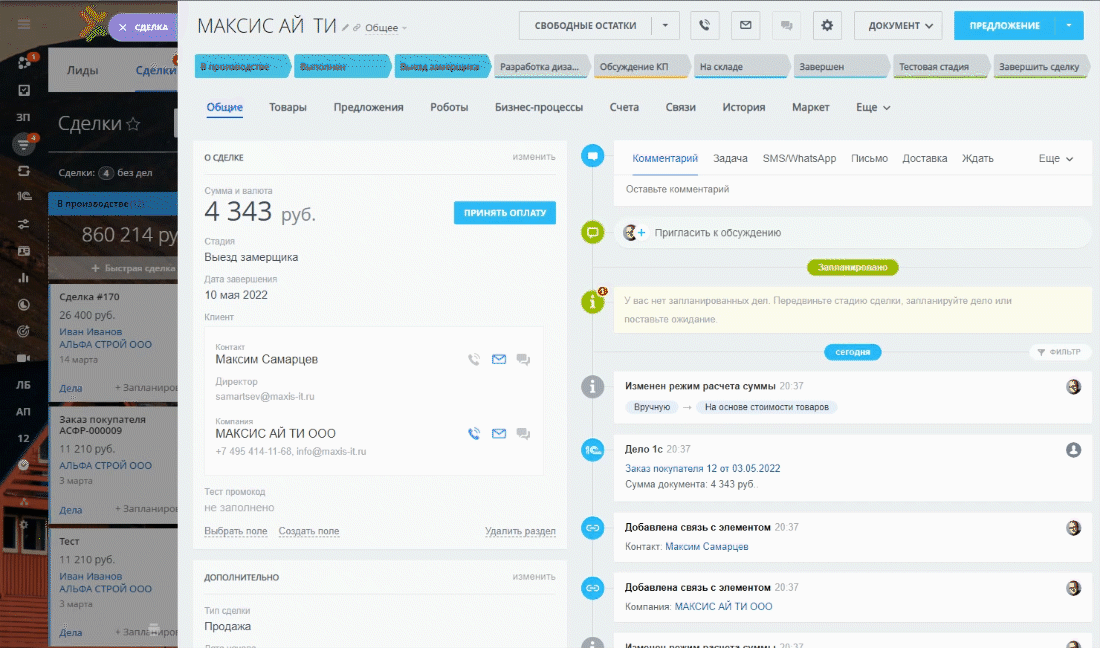The image size is (1100, 648).
Task: Star the Сделки page as favorite
Action: pyautogui.click(x=132, y=124)
